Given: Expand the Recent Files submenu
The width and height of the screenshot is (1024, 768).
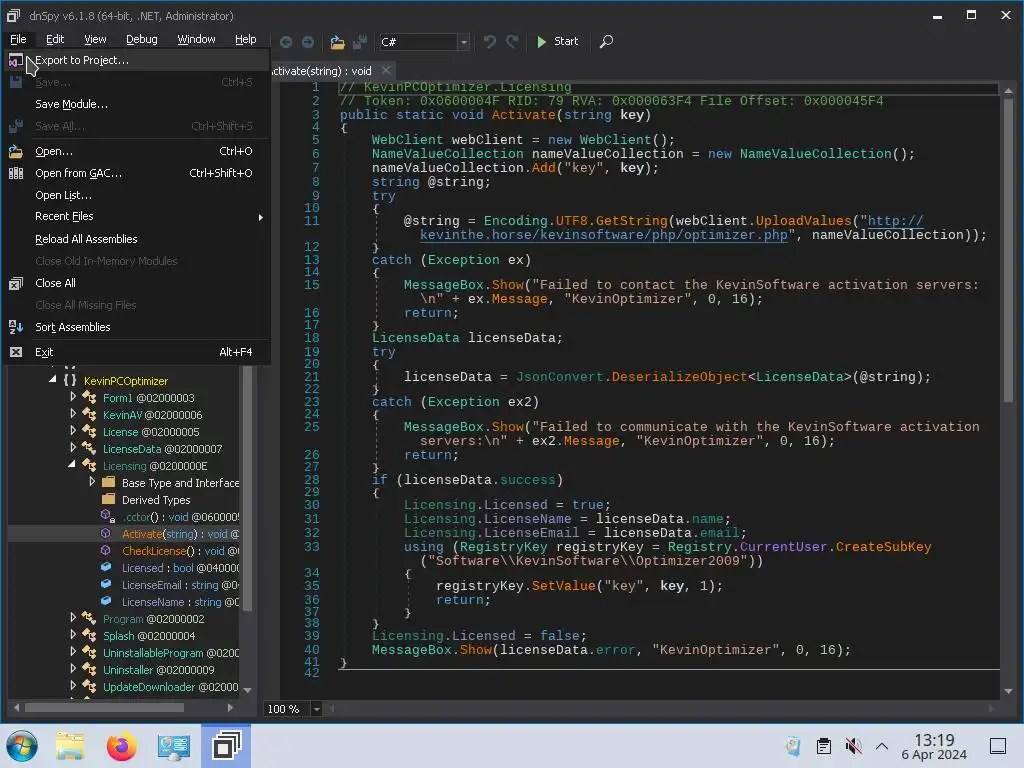Looking at the screenshot, I should pyautogui.click(x=136, y=216).
